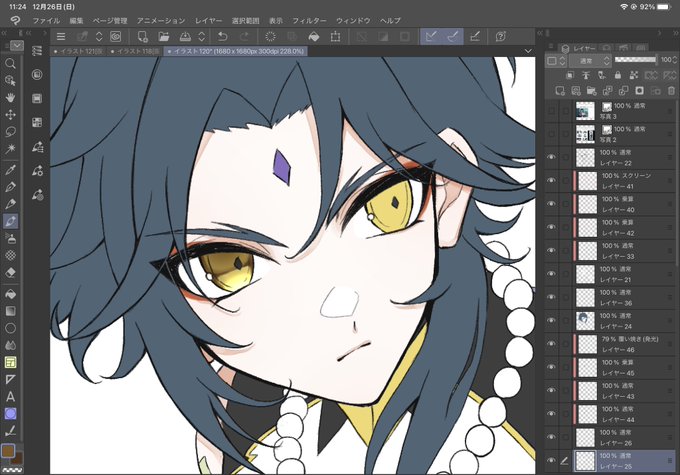The height and width of the screenshot is (475, 680).
Task: Hide layer レイヤー 22
Action: (x=551, y=157)
